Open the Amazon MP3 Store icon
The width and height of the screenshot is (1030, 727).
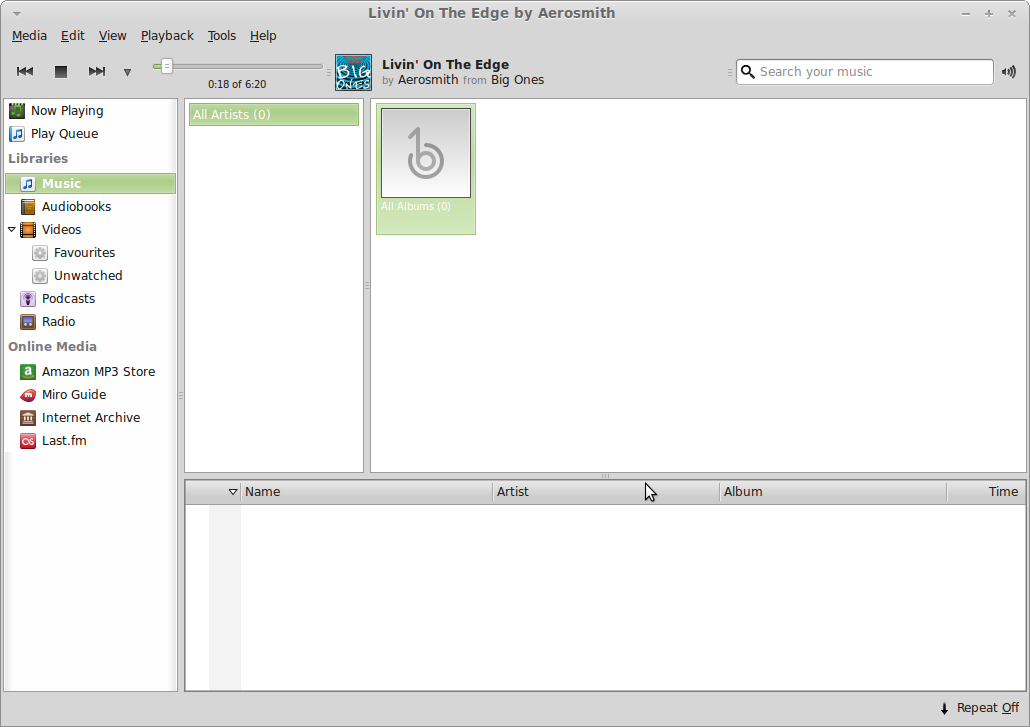pyautogui.click(x=28, y=372)
